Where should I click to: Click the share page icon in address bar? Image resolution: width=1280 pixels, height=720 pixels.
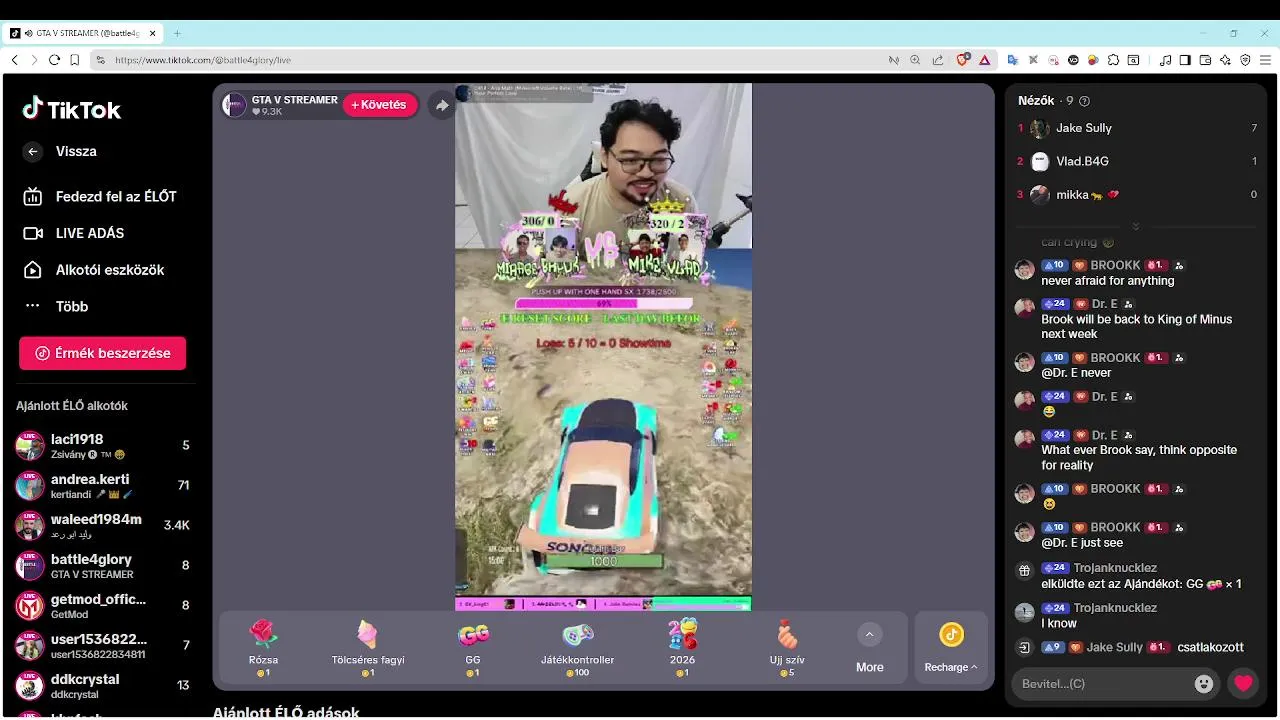click(x=937, y=60)
